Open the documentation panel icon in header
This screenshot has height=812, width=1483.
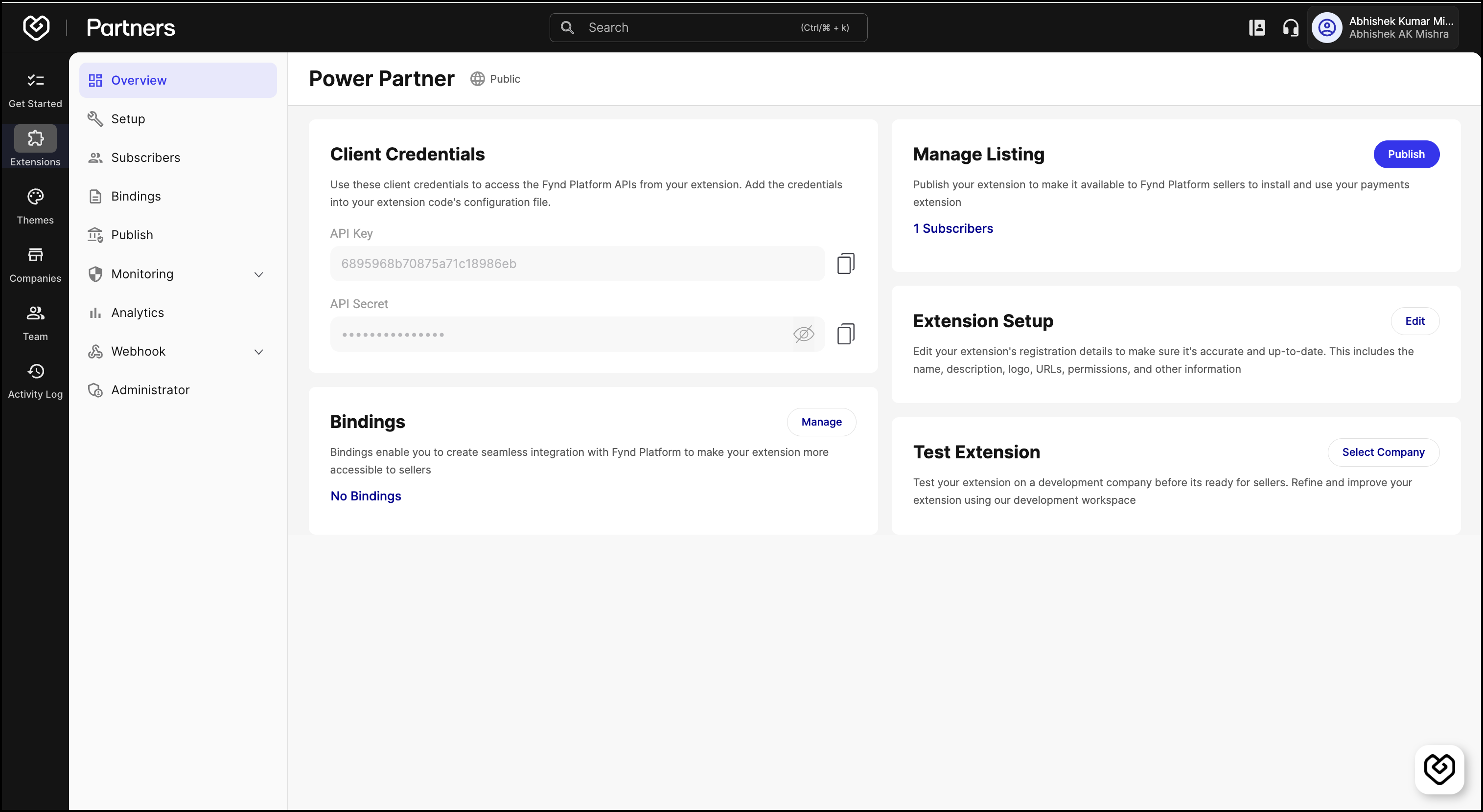click(1257, 27)
